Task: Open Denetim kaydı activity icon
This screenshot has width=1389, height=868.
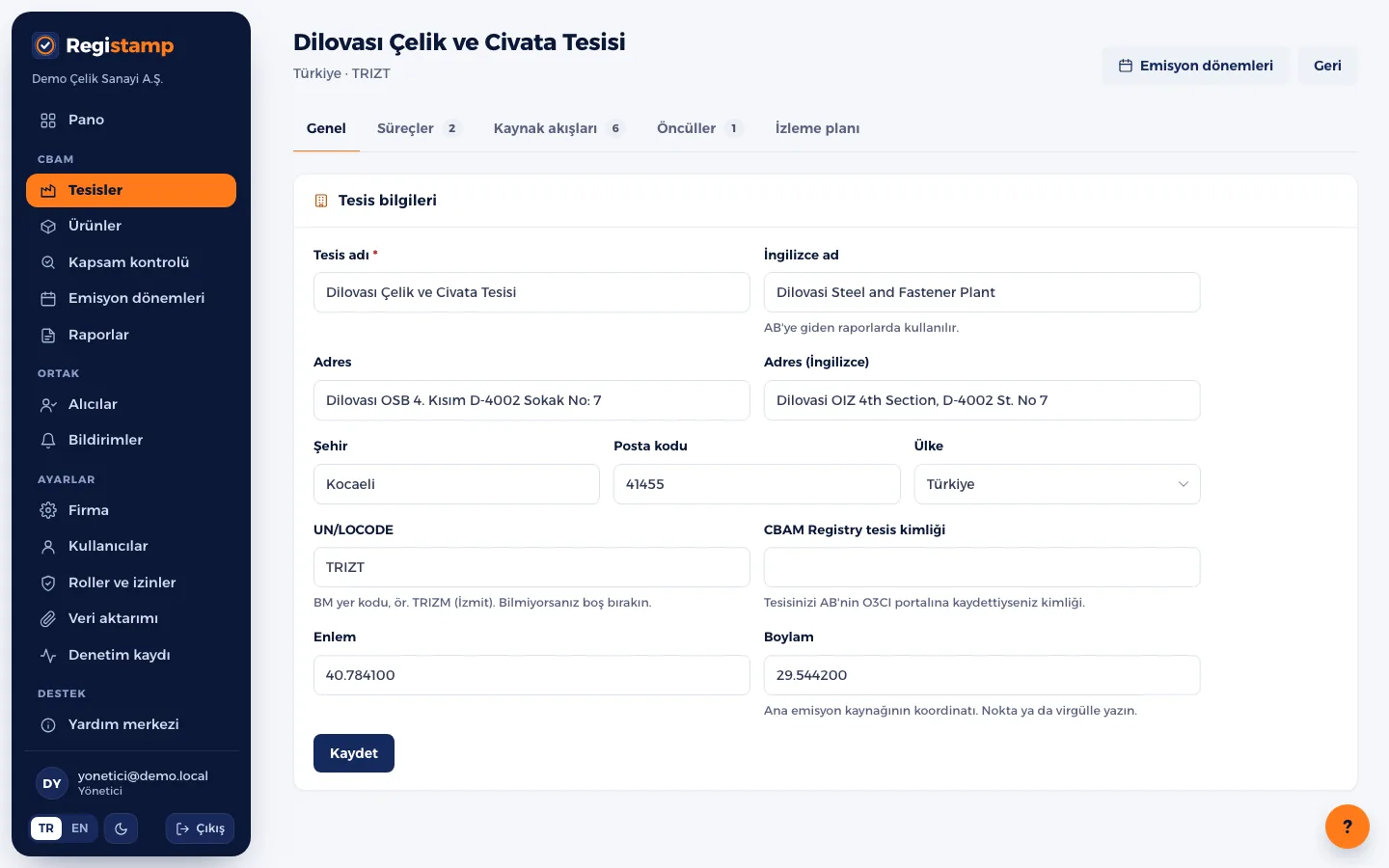Action: tap(48, 656)
